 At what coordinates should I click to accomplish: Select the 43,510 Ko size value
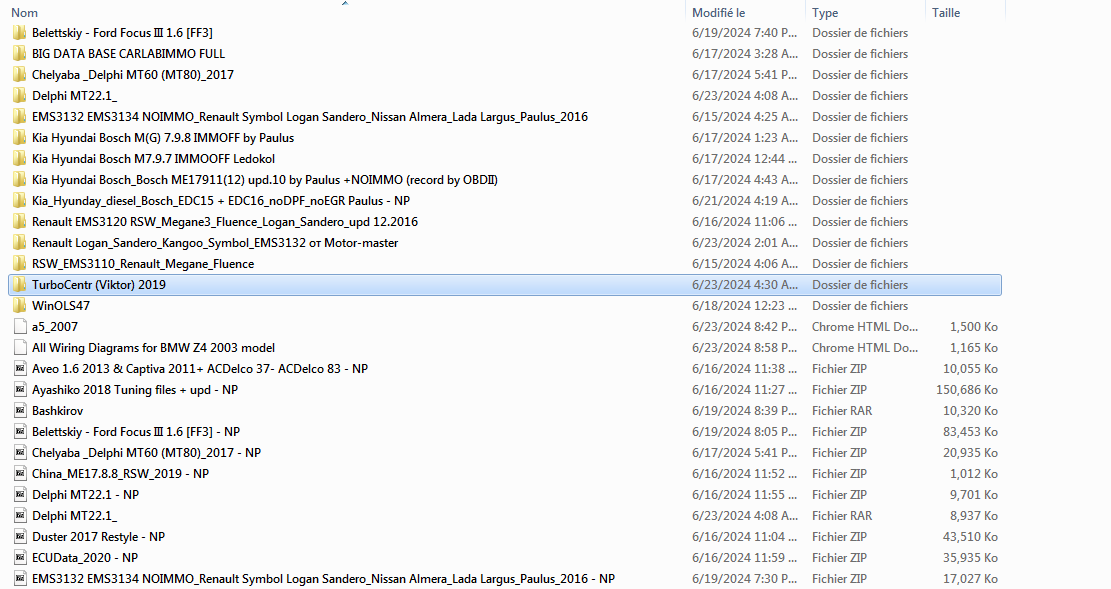[x=970, y=537]
